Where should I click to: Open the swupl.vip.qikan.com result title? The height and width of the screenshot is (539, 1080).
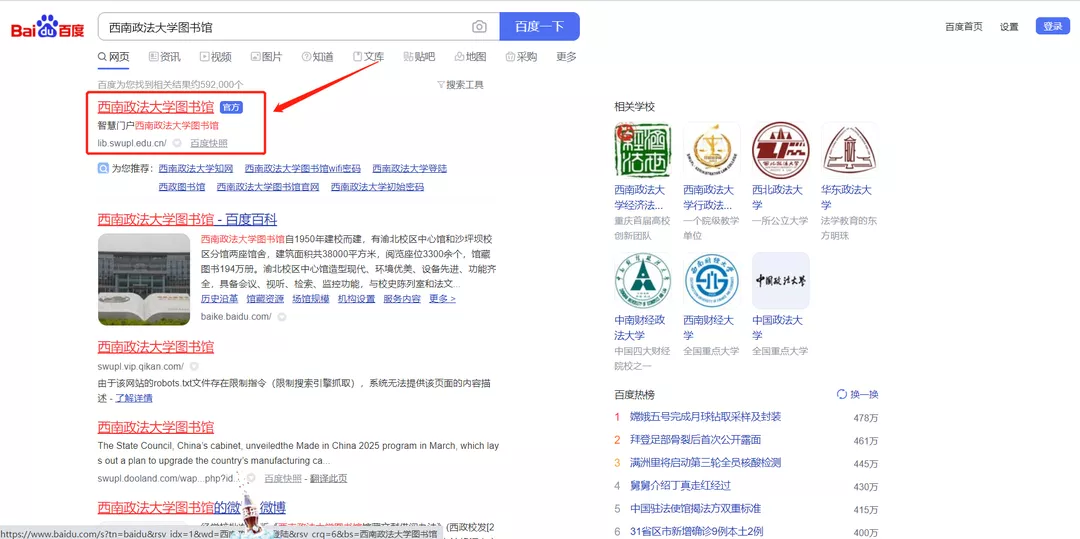coord(156,346)
